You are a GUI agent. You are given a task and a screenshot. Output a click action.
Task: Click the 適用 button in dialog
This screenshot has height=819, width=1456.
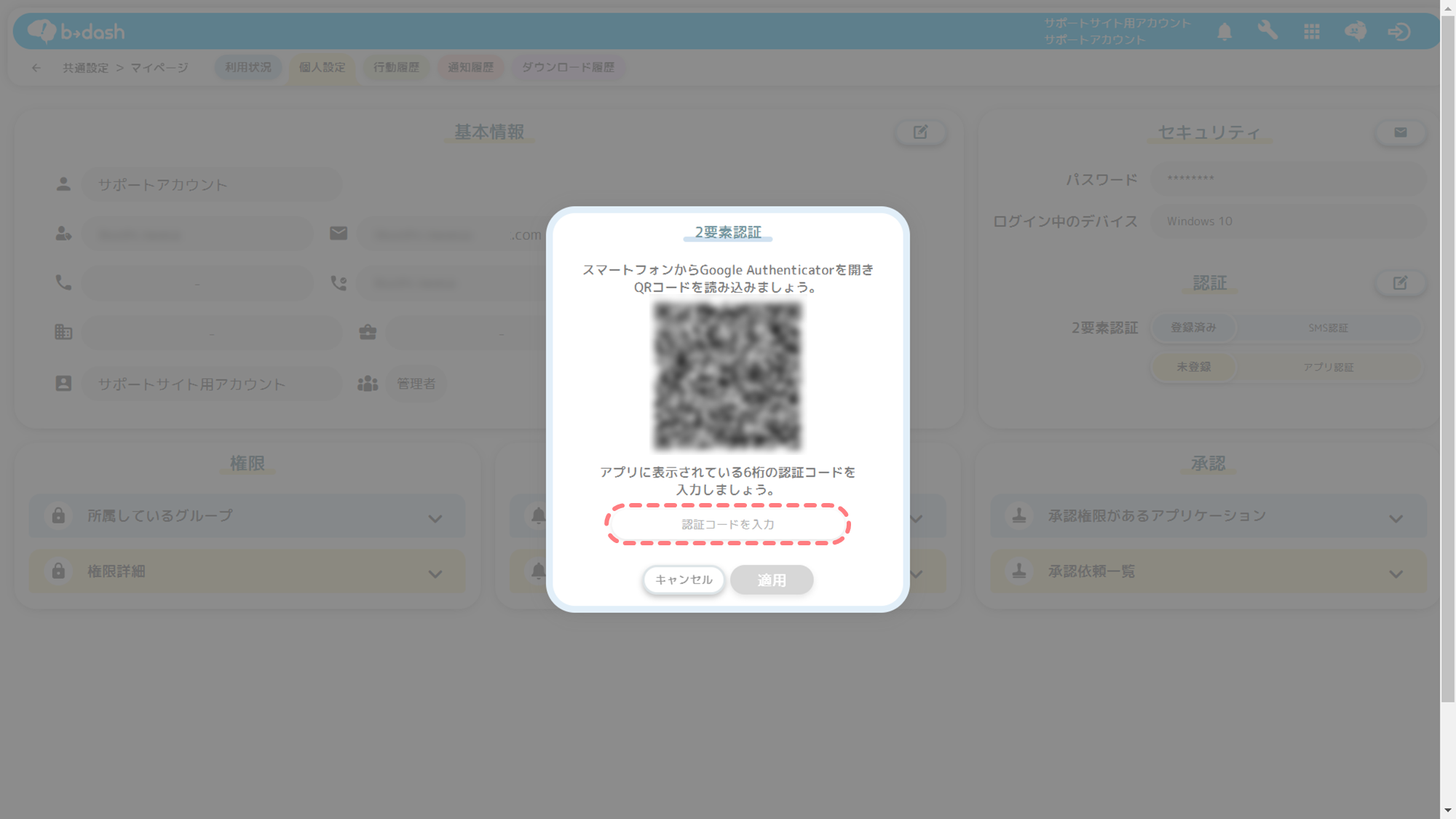pos(772,579)
